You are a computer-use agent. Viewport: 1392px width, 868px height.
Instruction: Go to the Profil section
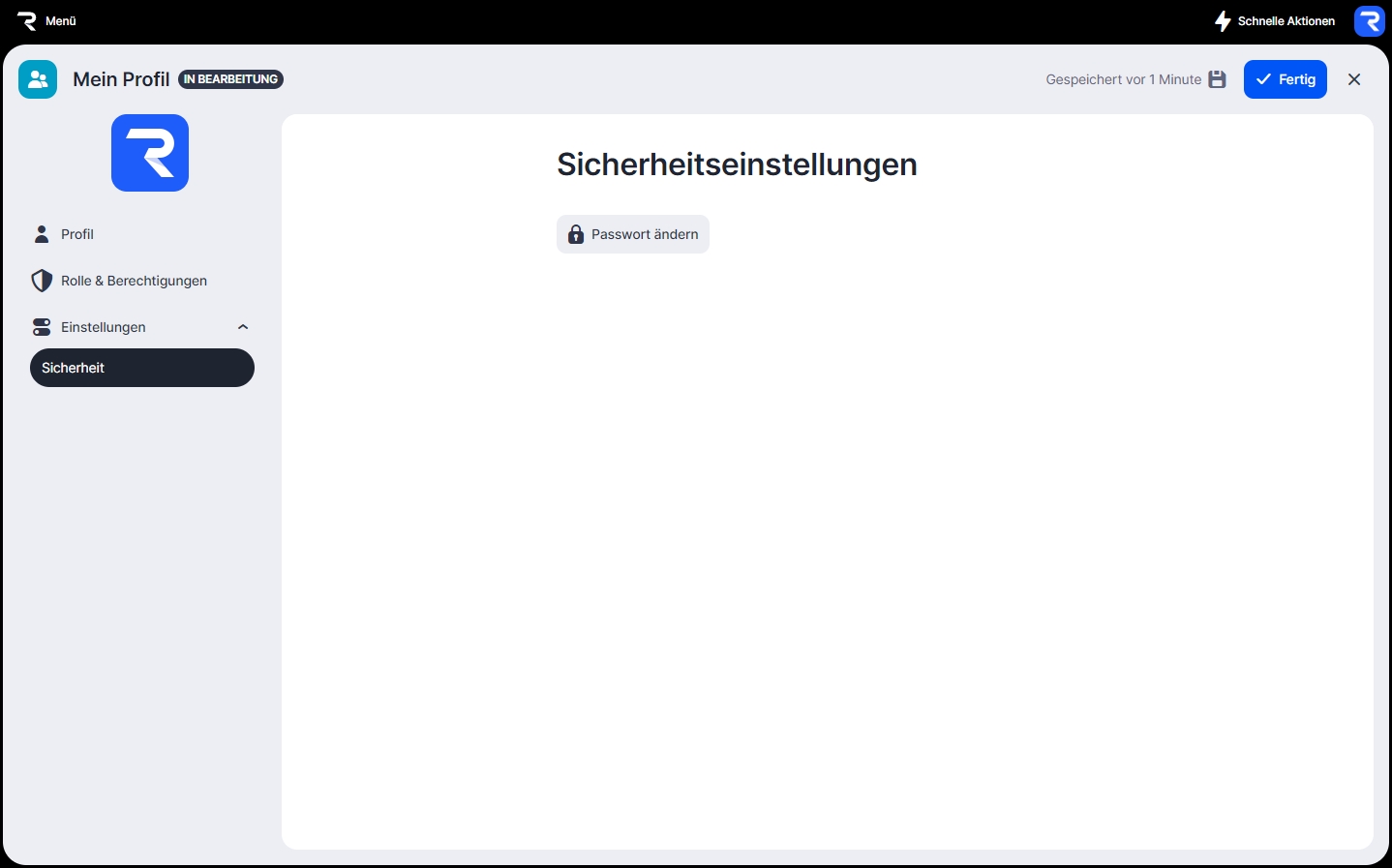(77, 234)
